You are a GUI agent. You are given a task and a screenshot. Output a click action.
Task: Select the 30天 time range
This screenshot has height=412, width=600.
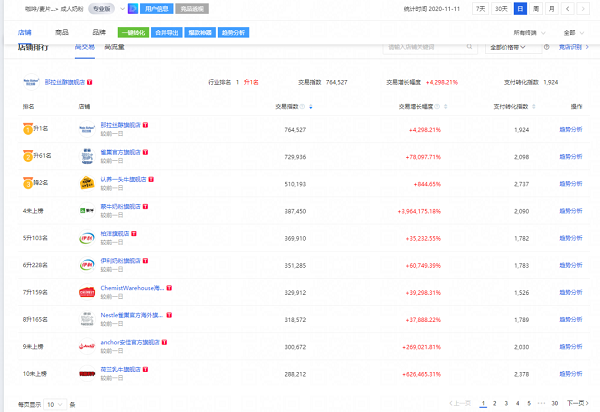(x=501, y=9)
